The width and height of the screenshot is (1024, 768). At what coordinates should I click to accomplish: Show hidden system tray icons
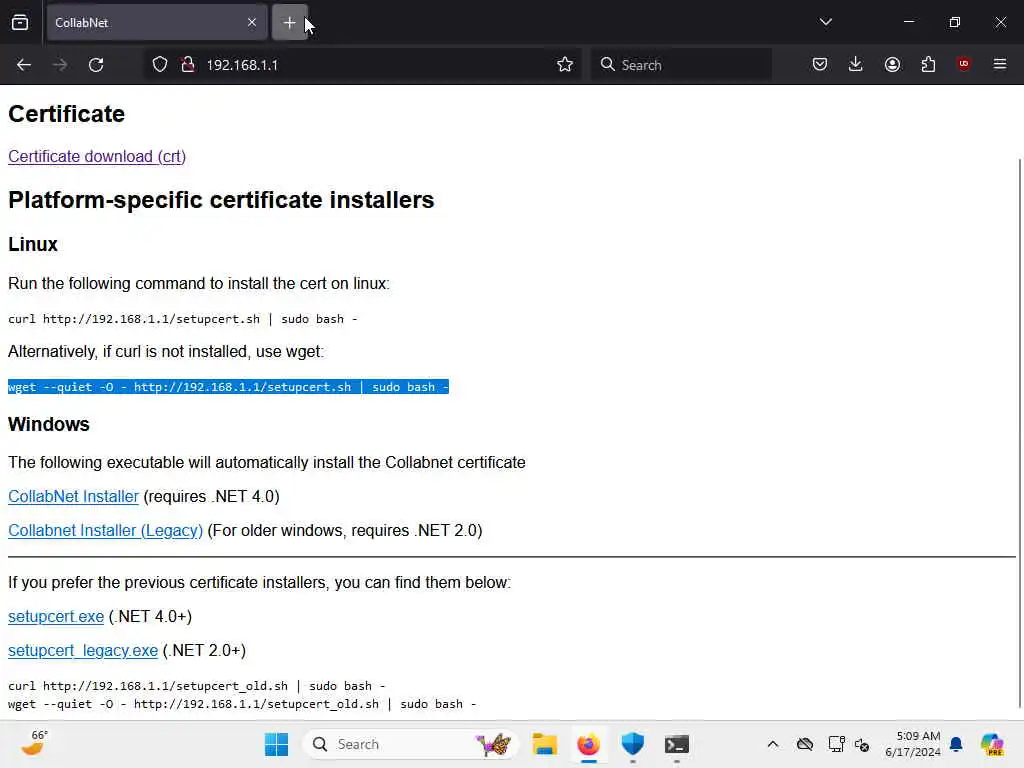(x=773, y=744)
